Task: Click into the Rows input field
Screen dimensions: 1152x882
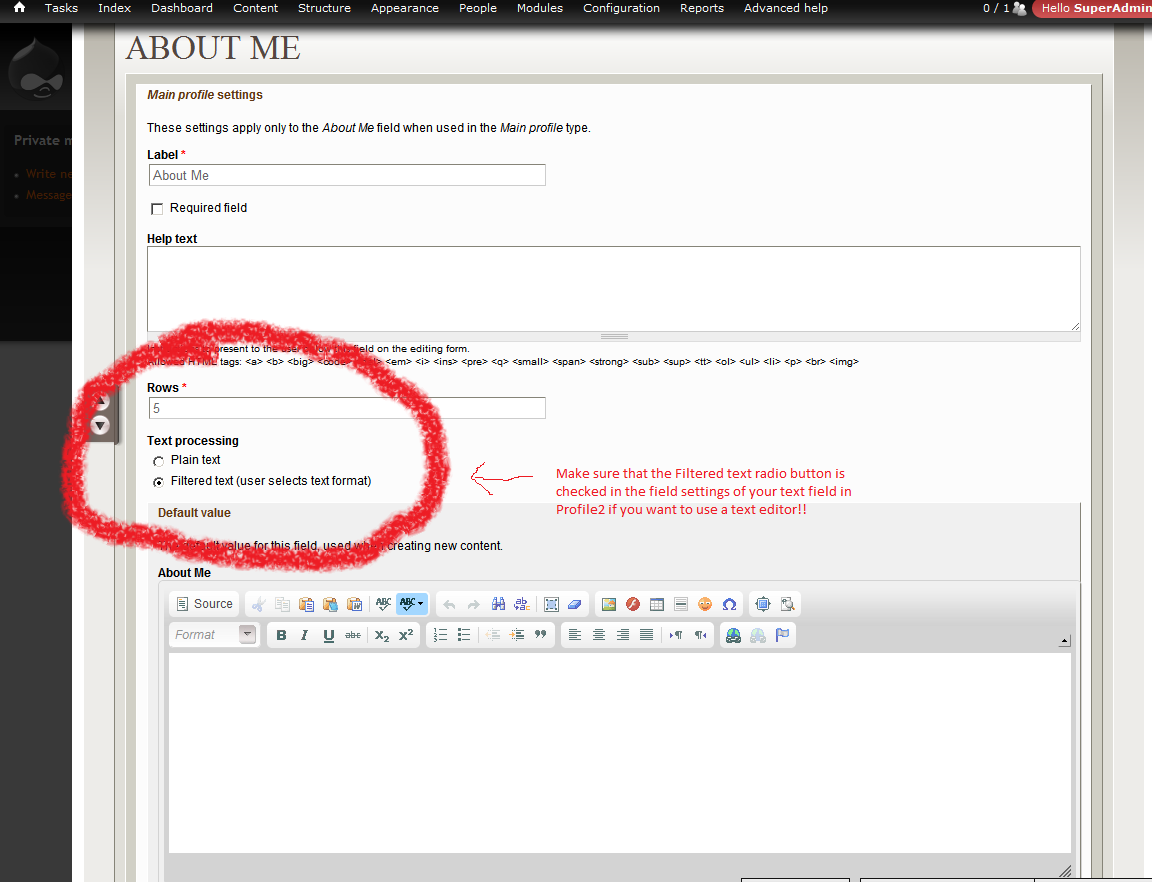Action: (x=346, y=408)
